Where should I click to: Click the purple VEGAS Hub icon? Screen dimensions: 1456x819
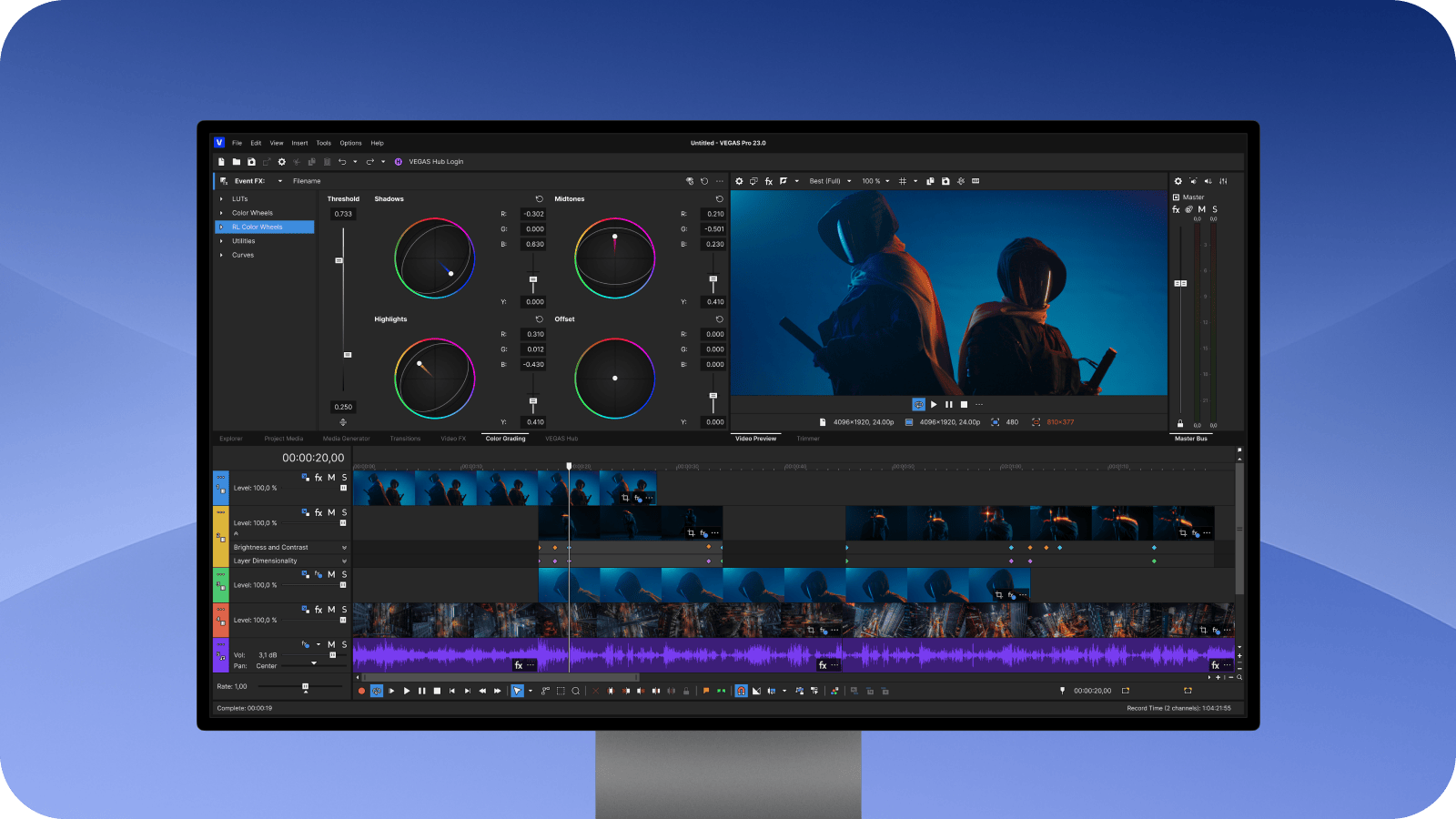click(399, 162)
